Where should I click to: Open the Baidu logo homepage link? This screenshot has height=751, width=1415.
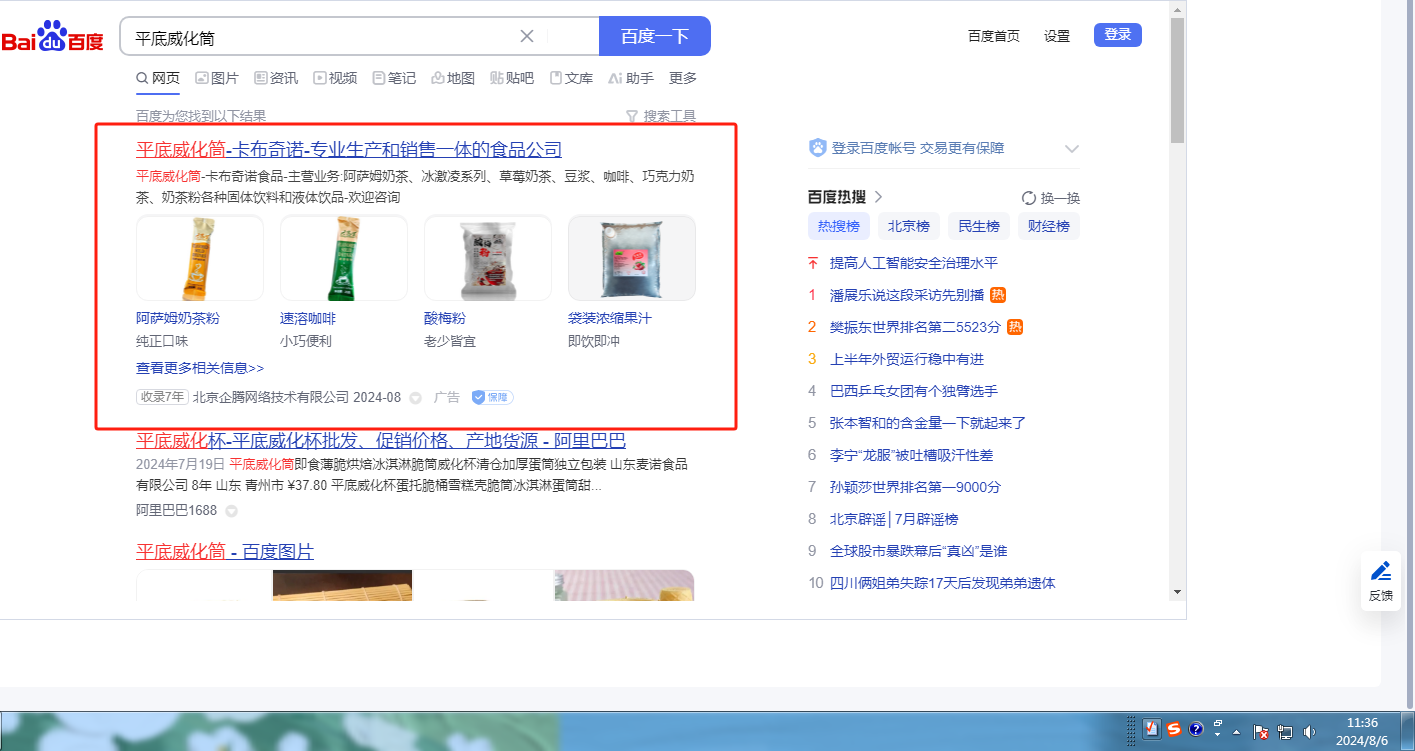tap(52, 37)
